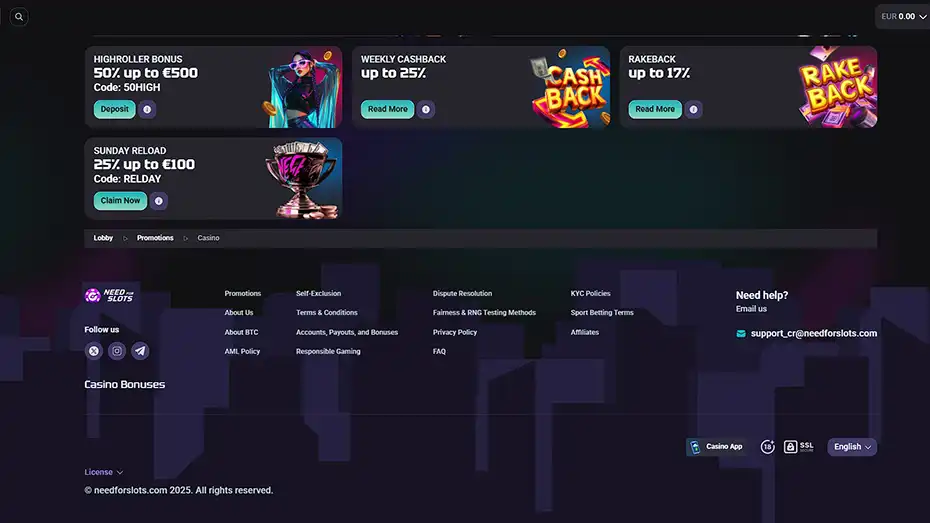Click the SSL secure badge
Viewport: 930px width, 523px height.
tap(799, 447)
